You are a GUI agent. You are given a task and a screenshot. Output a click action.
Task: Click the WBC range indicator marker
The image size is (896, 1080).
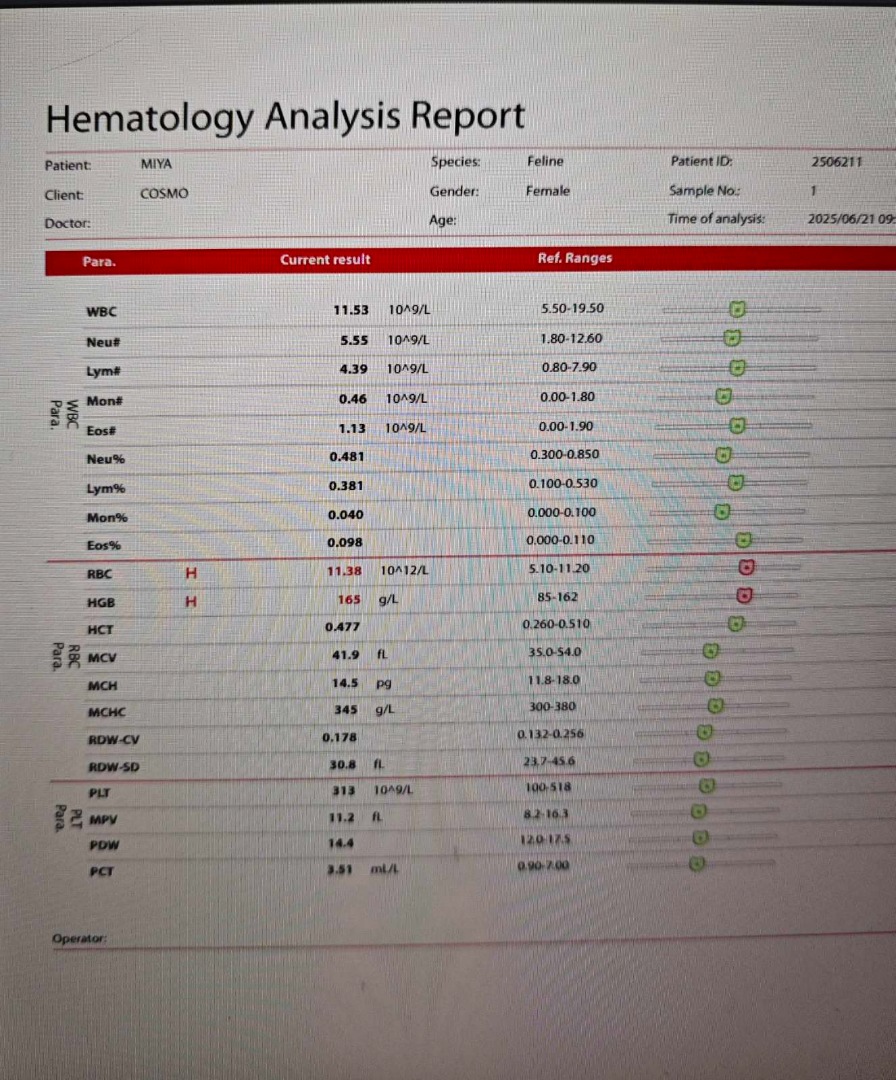pyautogui.click(x=737, y=309)
